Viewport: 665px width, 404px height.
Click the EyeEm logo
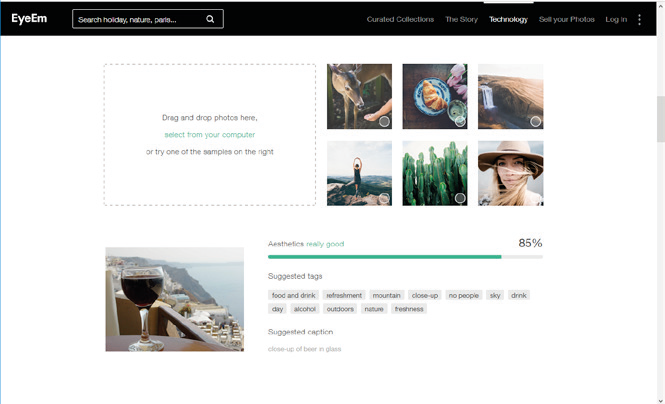coord(29,18)
